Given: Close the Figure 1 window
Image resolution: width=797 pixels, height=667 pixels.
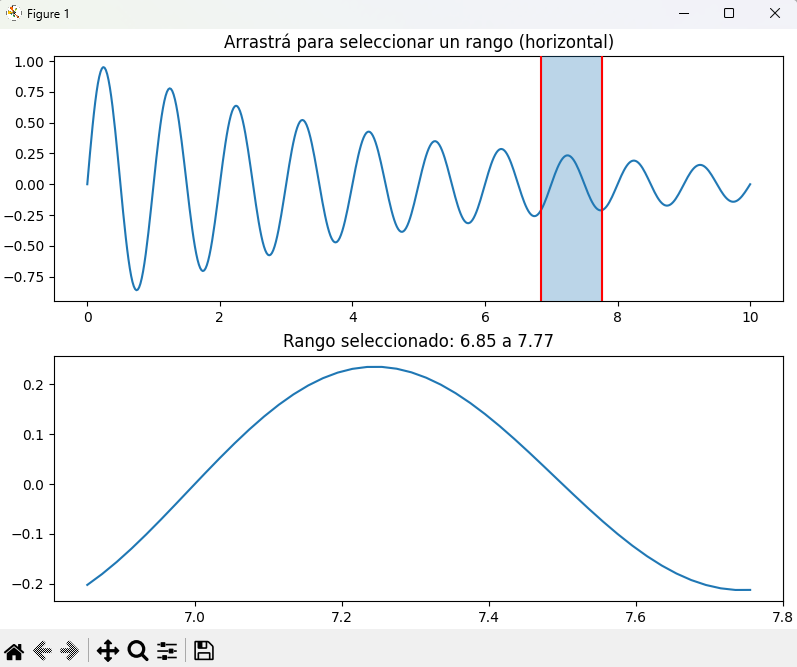Looking at the screenshot, I should click(x=774, y=13).
